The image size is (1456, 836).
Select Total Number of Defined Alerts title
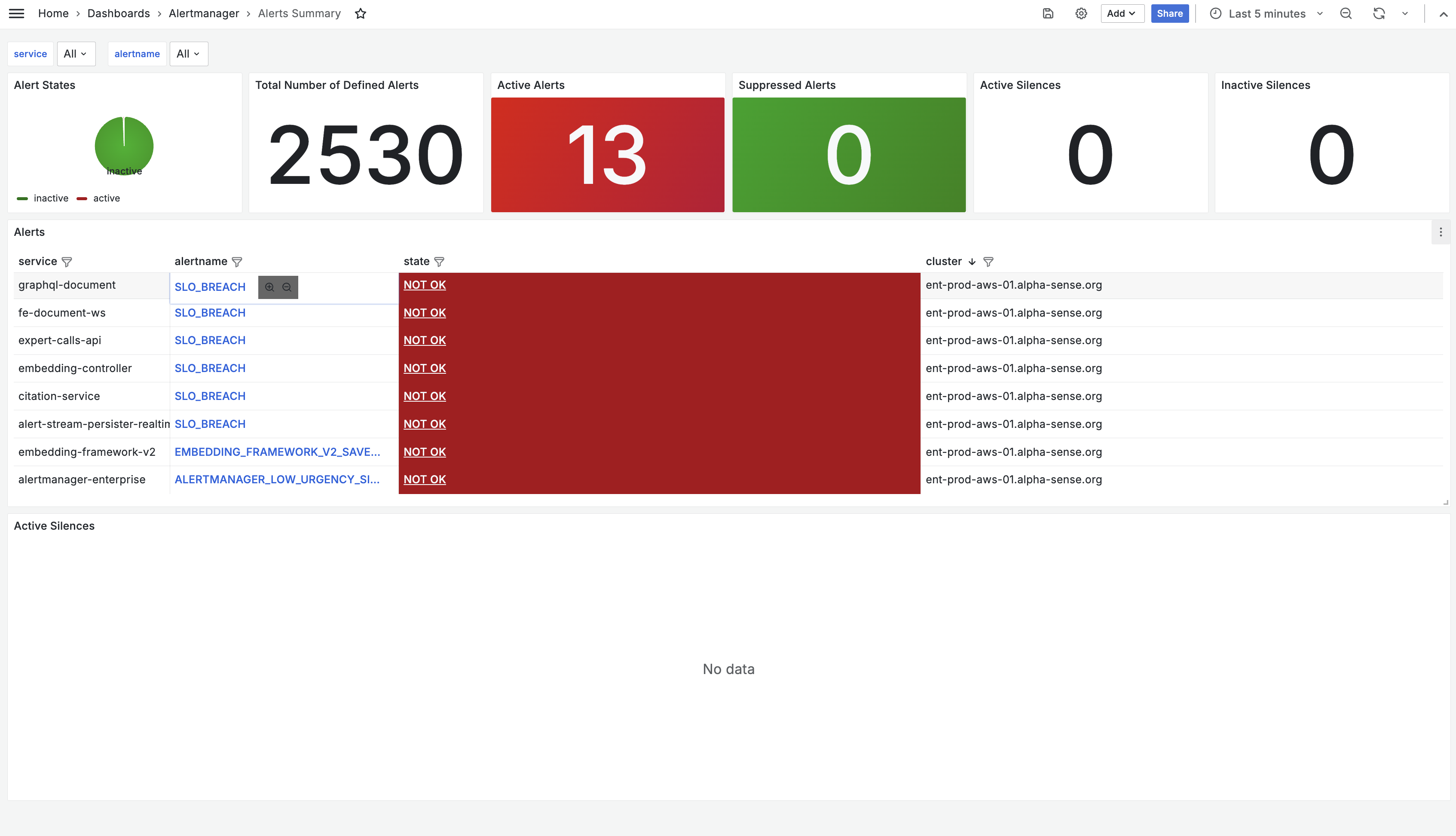click(336, 85)
